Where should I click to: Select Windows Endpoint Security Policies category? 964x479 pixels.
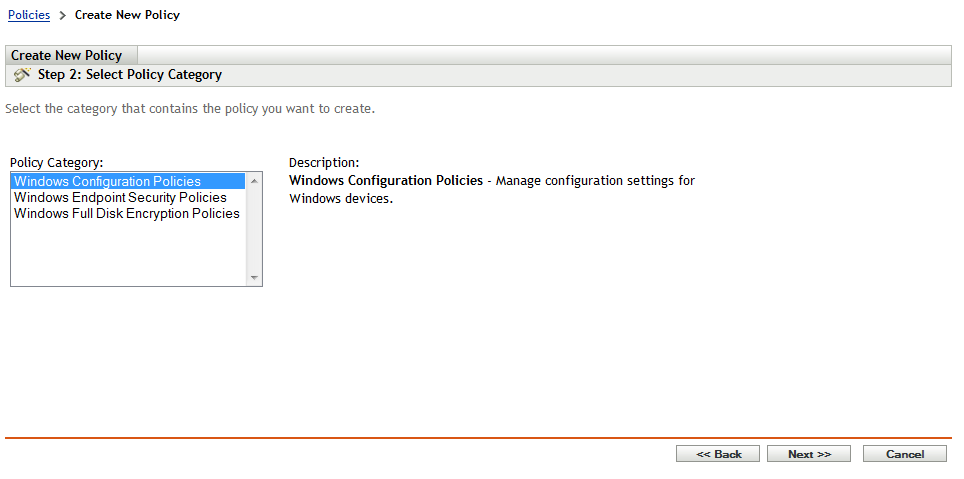click(x=120, y=198)
